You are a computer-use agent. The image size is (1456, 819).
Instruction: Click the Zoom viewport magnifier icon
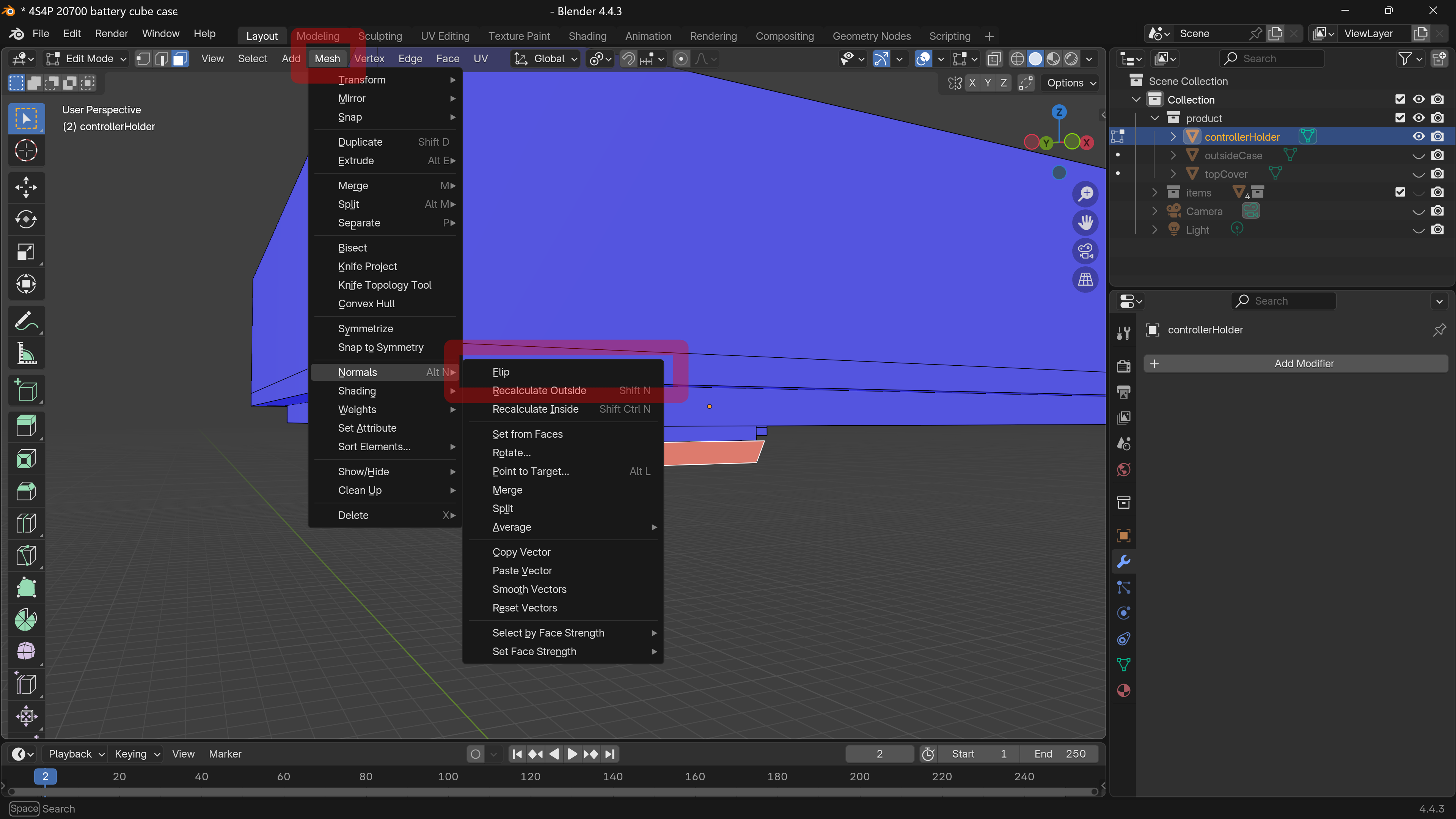pos(1085,194)
